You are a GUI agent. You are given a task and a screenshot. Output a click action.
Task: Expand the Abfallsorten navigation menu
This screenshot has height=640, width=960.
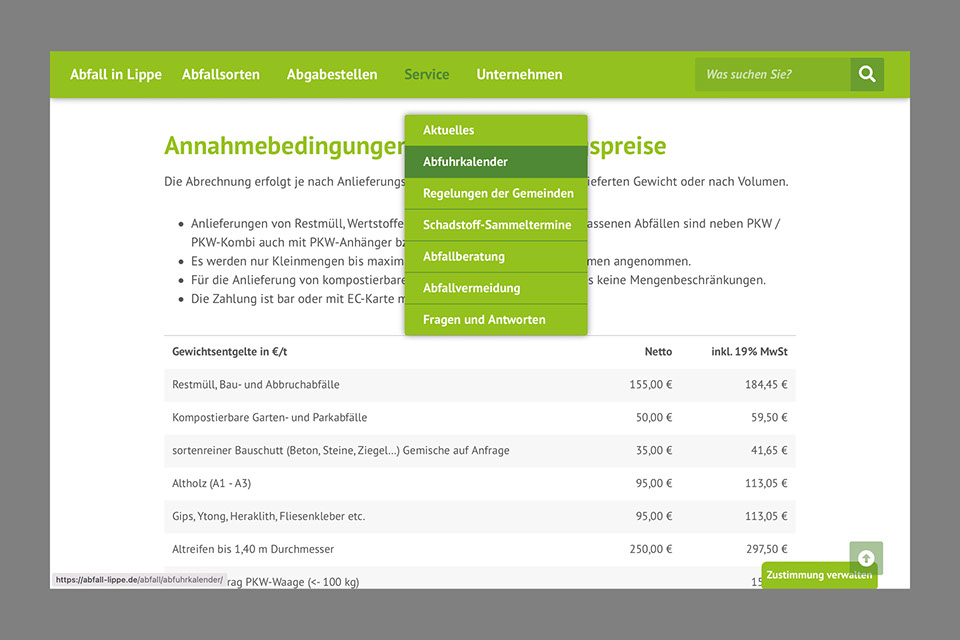tap(221, 74)
